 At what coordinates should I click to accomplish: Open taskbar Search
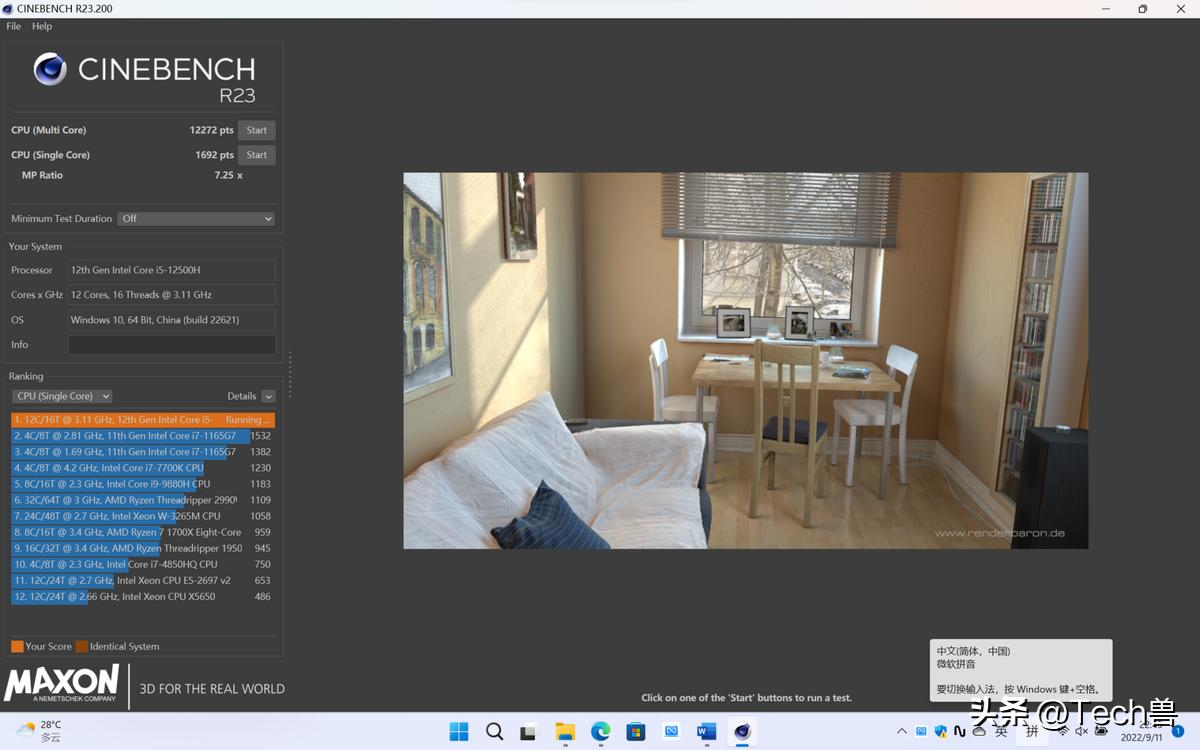point(494,732)
